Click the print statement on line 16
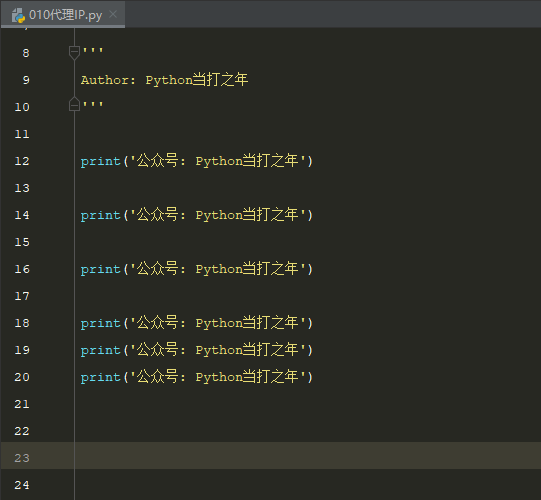The image size is (541, 500). 197,269
